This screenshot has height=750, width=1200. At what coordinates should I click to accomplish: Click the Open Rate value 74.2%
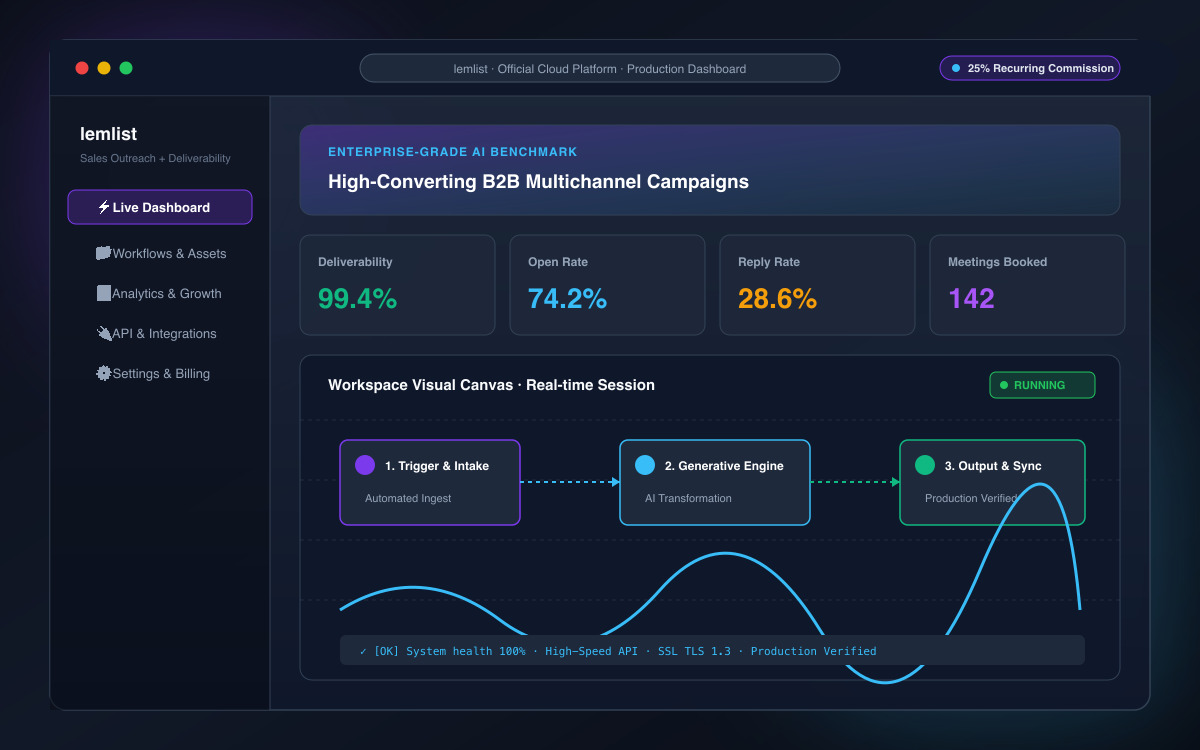pyautogui.click(x=567, y=298)
